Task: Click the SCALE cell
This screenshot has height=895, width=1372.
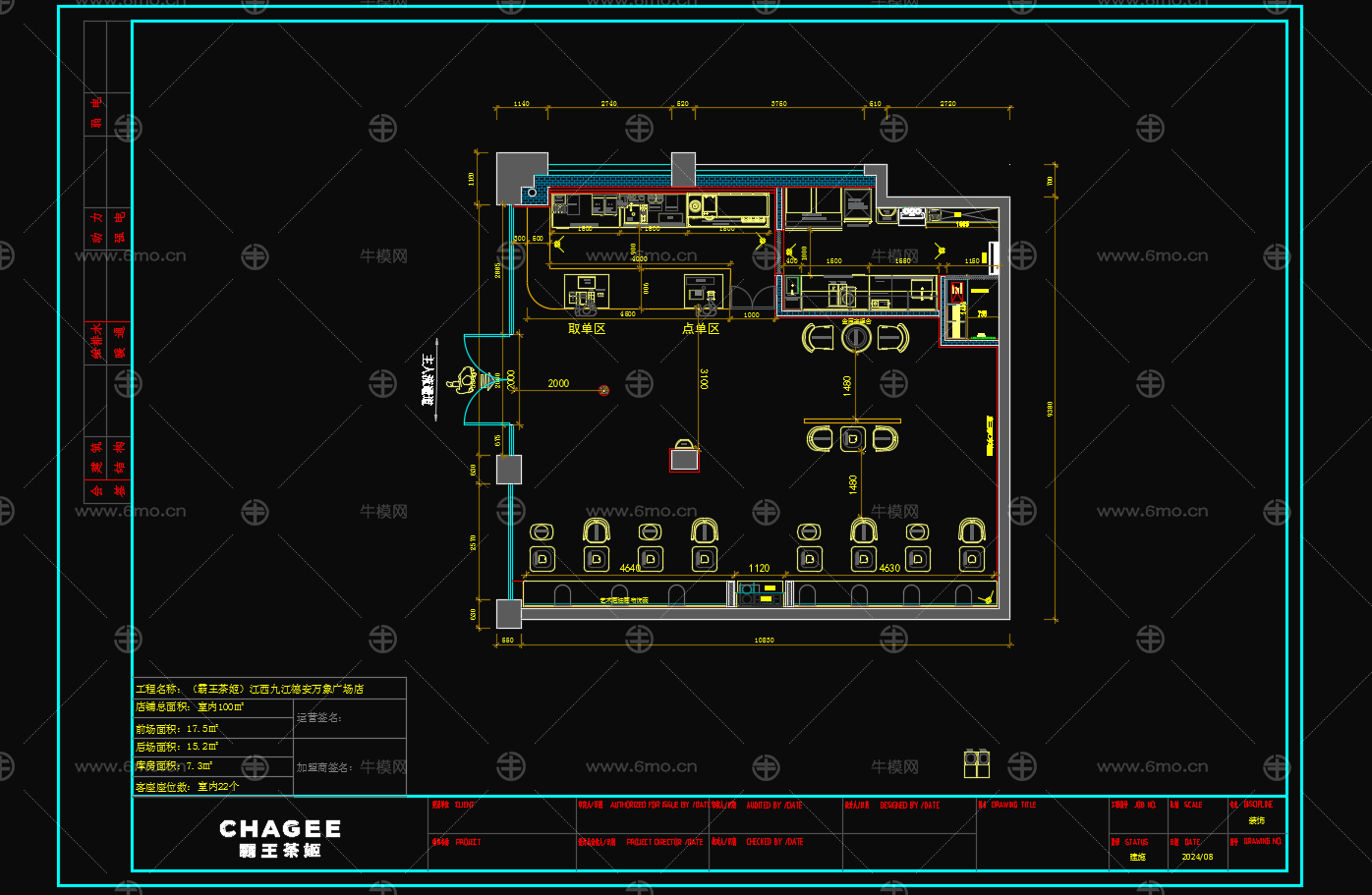Action: coord(1196,815)
